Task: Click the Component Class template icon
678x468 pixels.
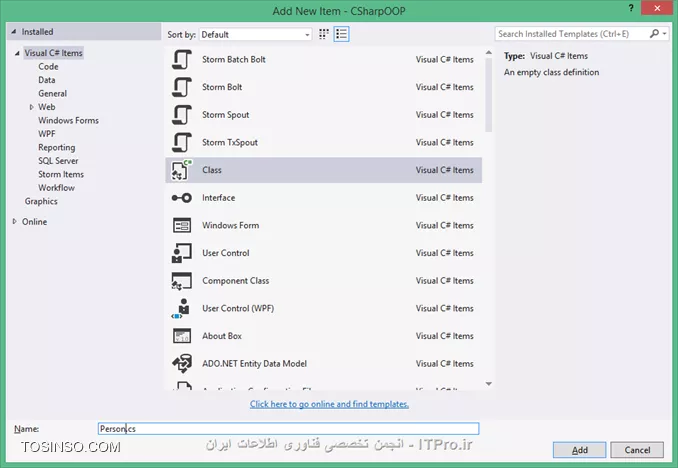Action: (182, 281)
